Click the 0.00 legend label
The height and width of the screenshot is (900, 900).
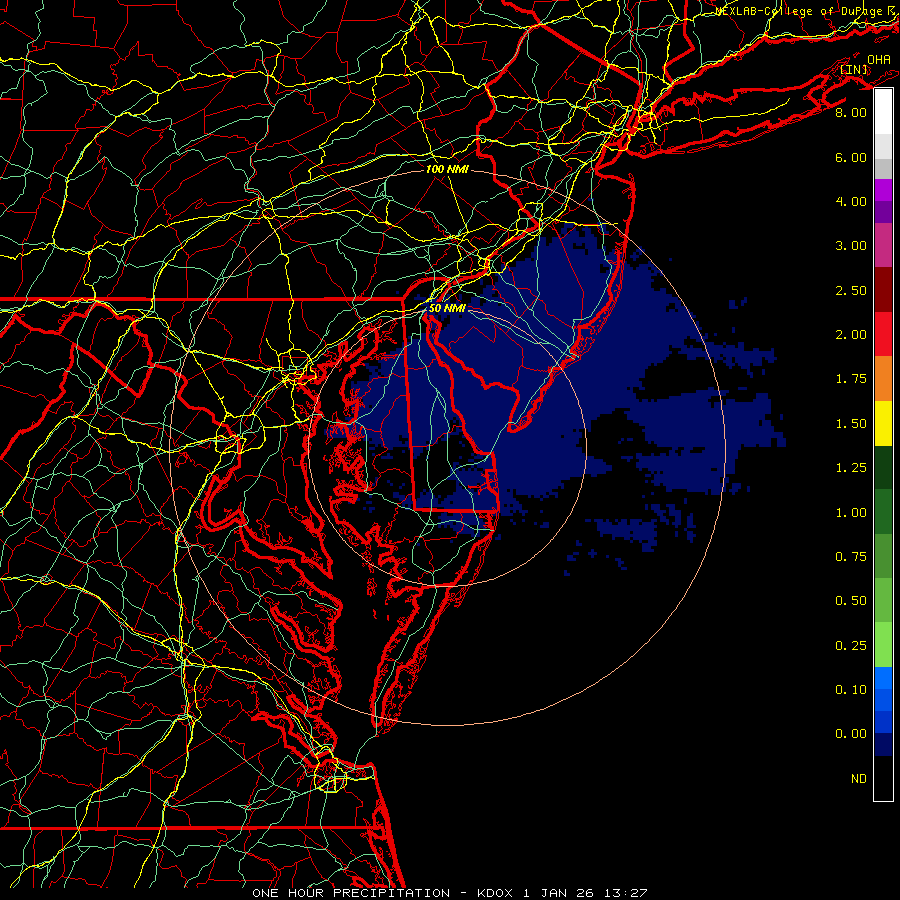point(851,734)
